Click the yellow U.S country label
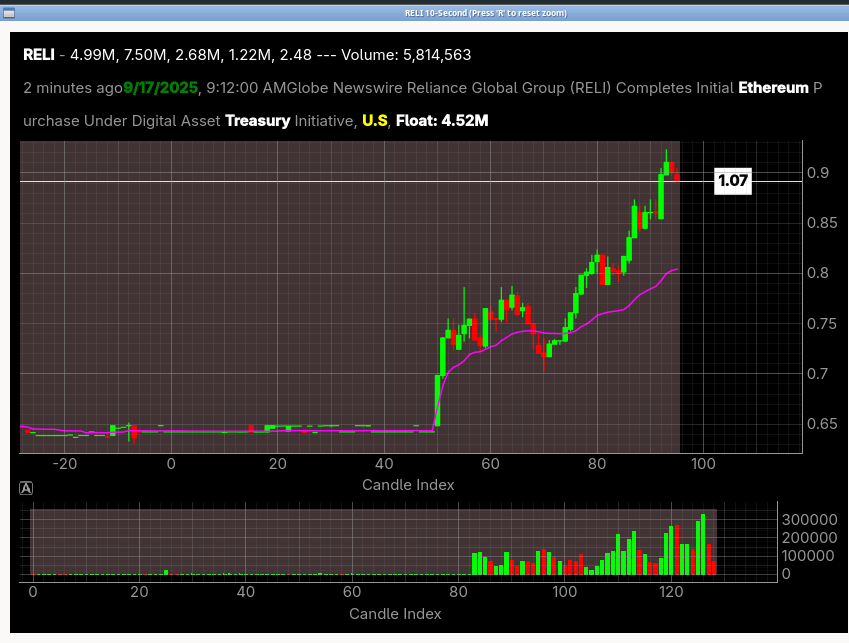The height and width of the screenshot is (643, 849). (375, 121)
